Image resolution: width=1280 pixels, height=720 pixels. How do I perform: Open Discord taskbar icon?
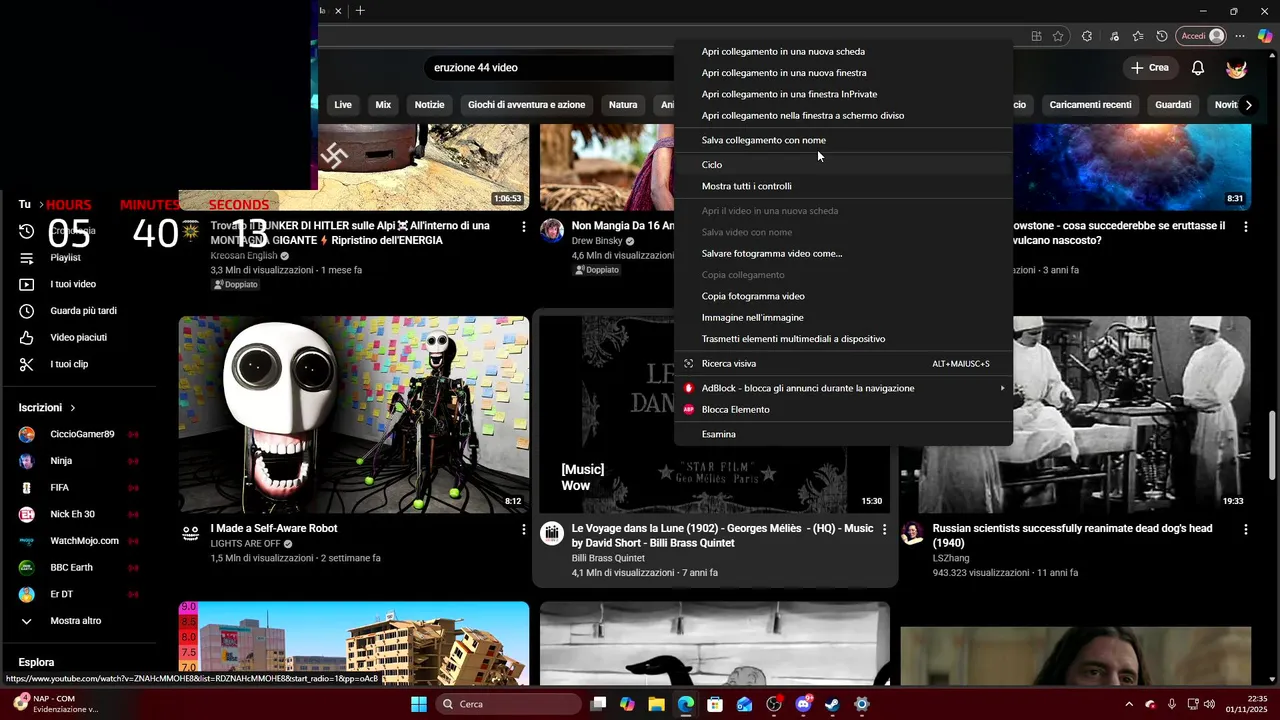pos(803,704)
